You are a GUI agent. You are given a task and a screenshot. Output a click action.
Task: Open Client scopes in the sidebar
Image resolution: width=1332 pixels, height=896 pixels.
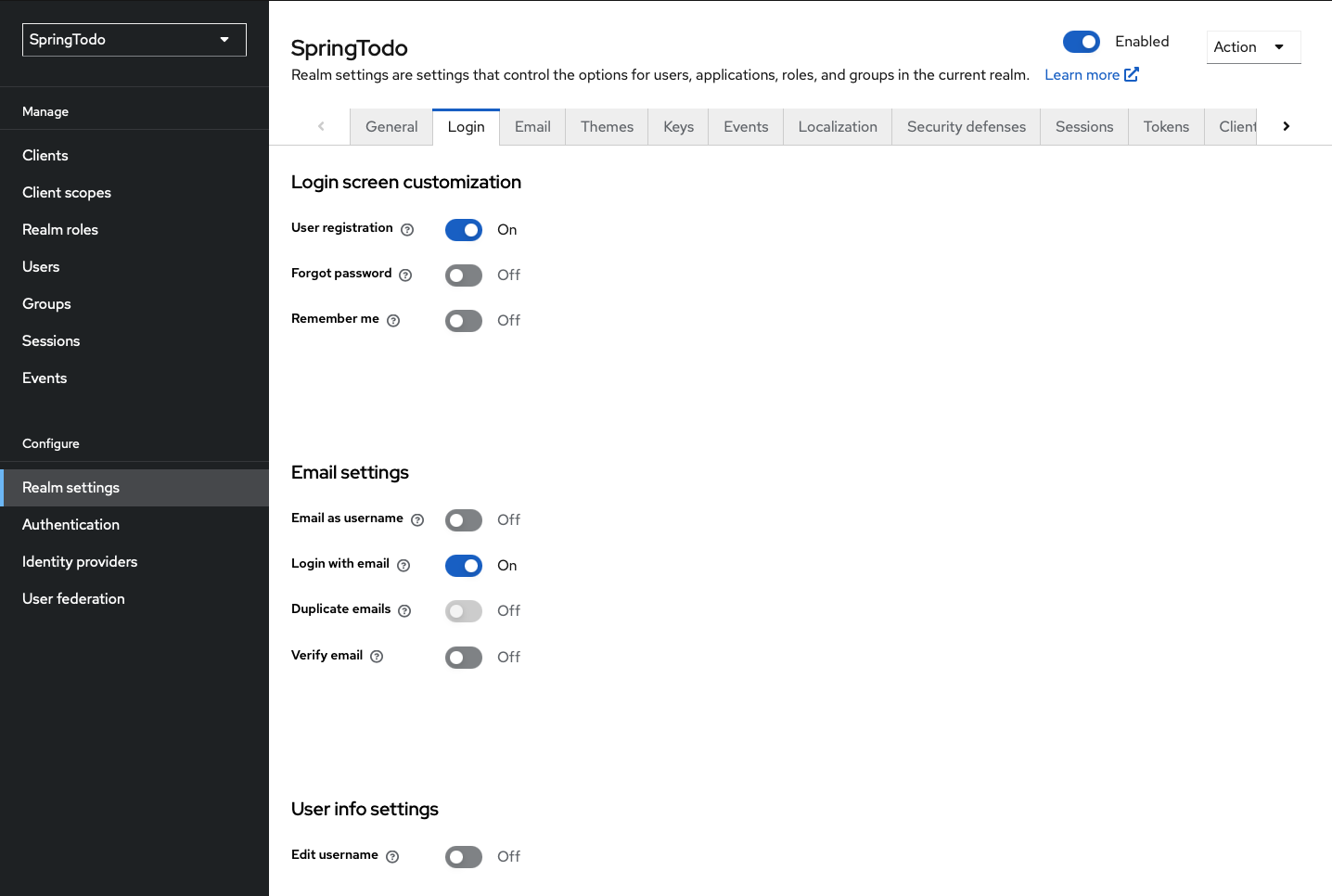pyautogui.click(x=134, y=192)
